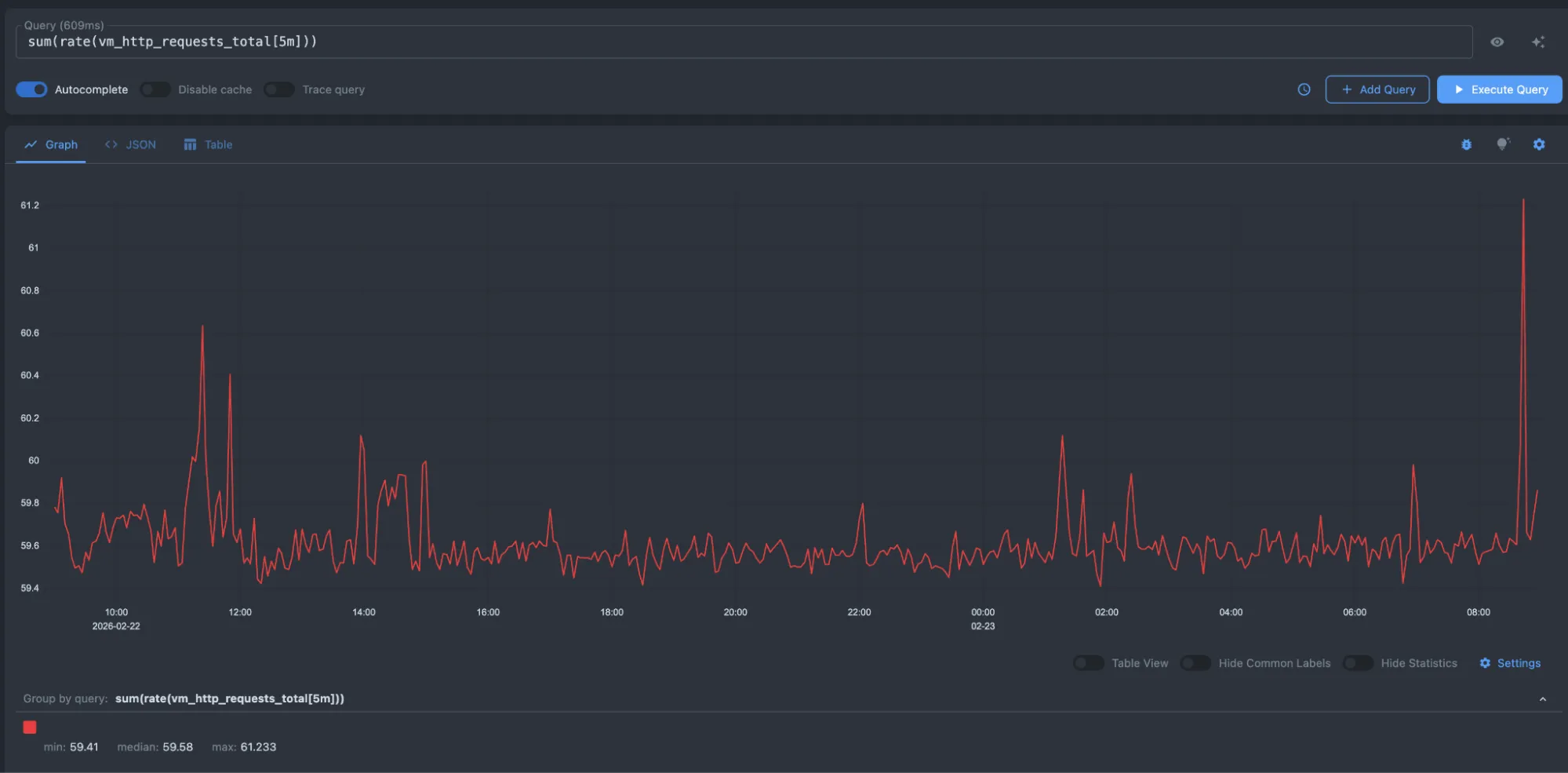
Task: Collapse the Group by query legend section
Action: (x=1542, y=699)
